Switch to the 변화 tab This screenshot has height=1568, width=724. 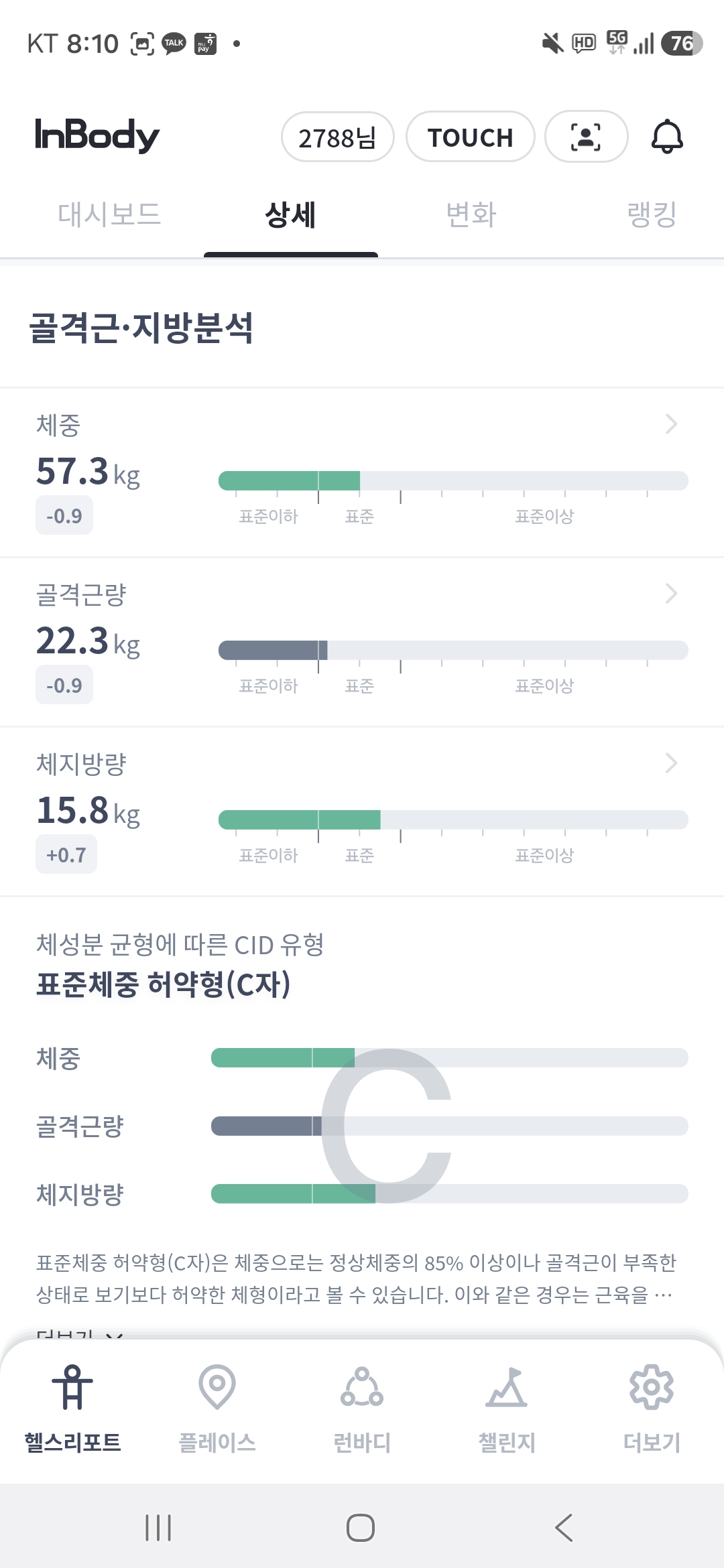pos(471,214)
